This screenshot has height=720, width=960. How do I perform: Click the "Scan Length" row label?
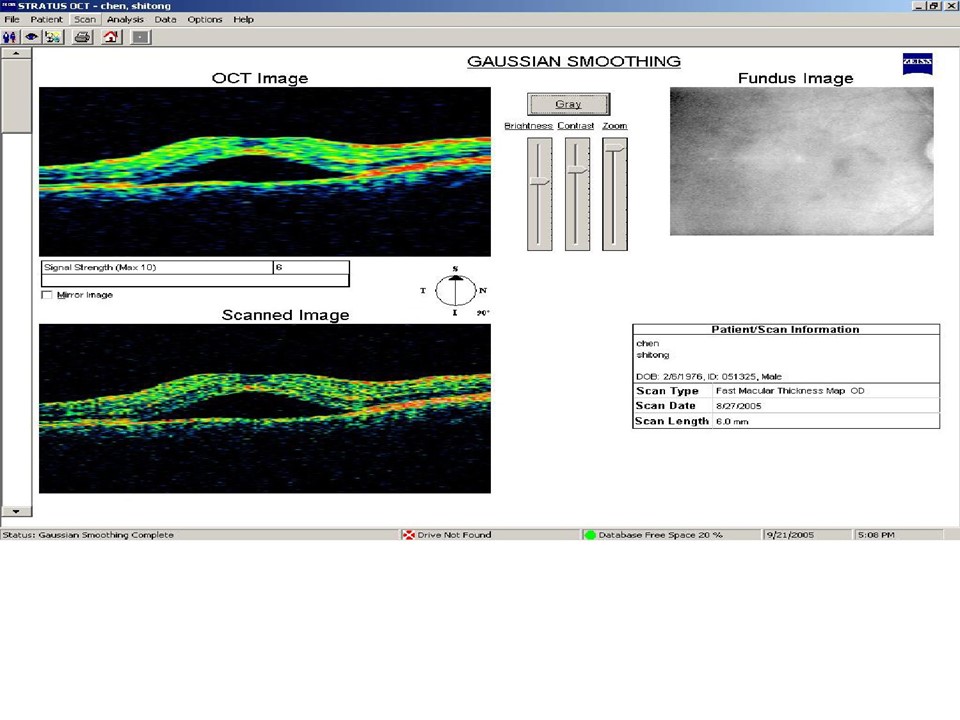click(672, 421)
